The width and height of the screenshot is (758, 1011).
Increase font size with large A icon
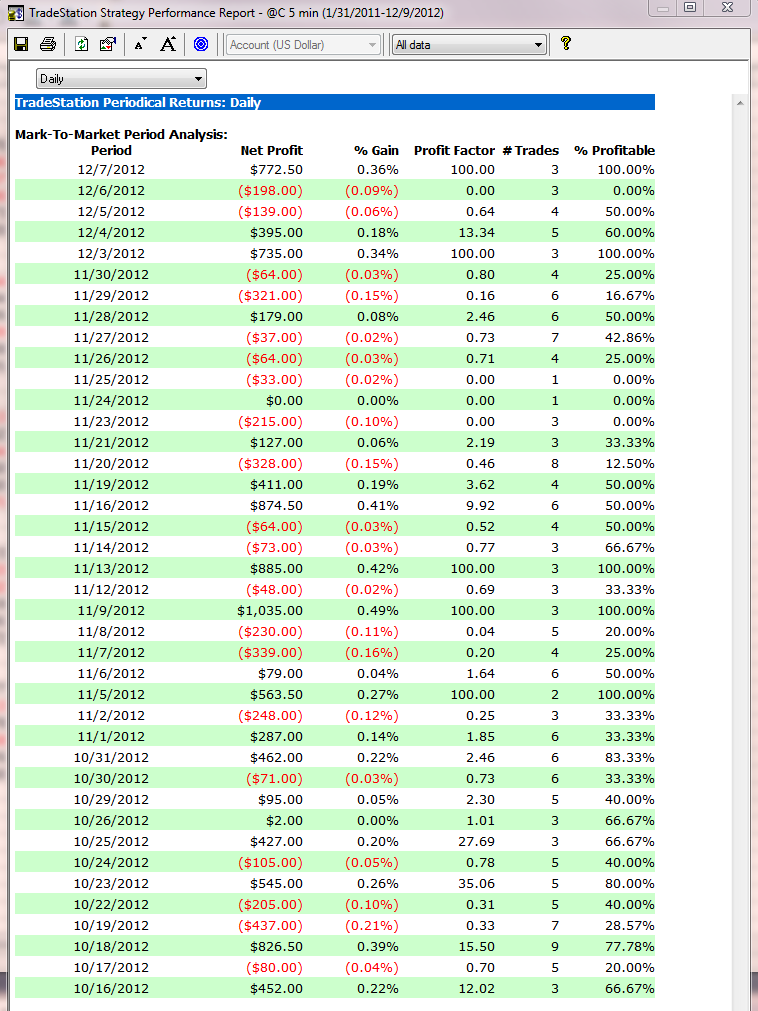pos(168,44)
